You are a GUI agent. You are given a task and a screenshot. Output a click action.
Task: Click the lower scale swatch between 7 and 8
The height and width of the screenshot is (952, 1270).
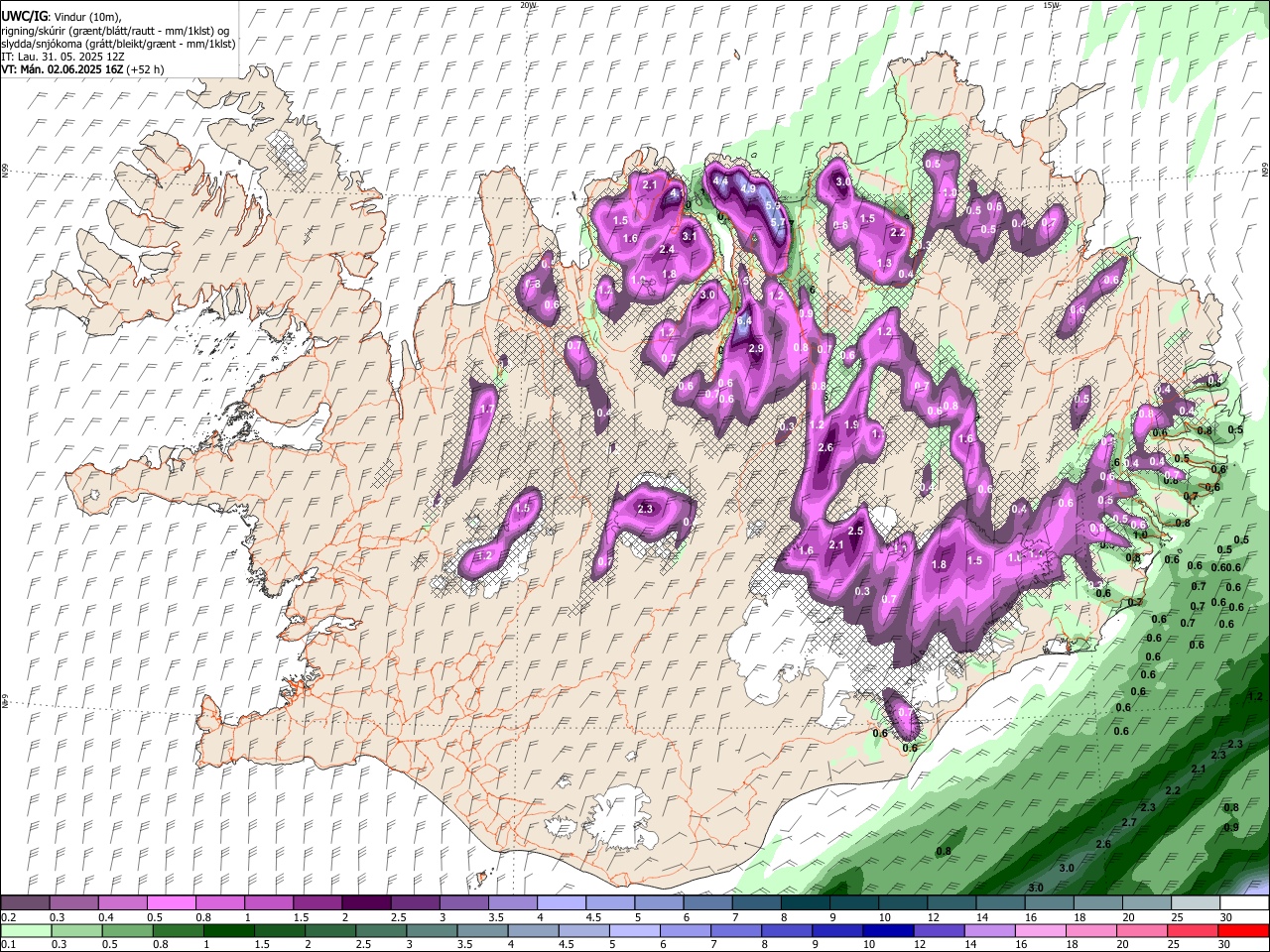[734, 931]
